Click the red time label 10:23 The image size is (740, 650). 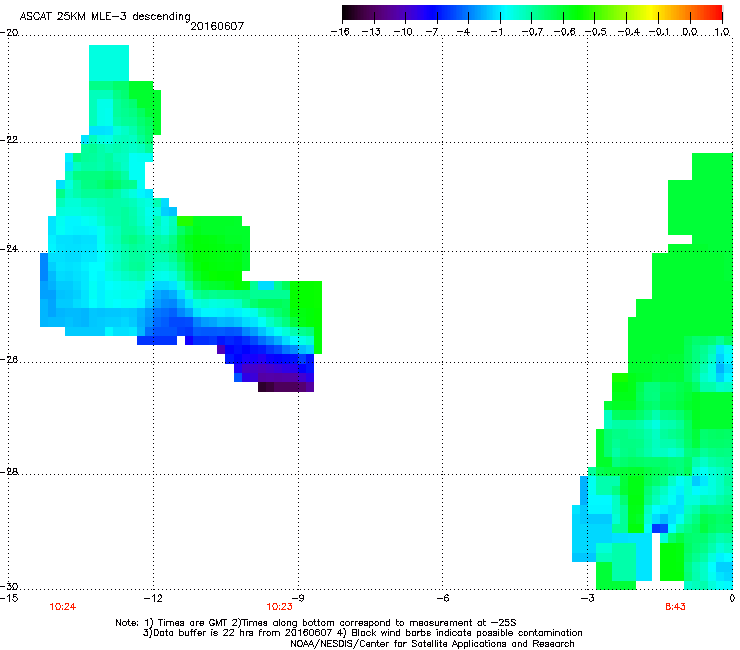pos(279,607)
